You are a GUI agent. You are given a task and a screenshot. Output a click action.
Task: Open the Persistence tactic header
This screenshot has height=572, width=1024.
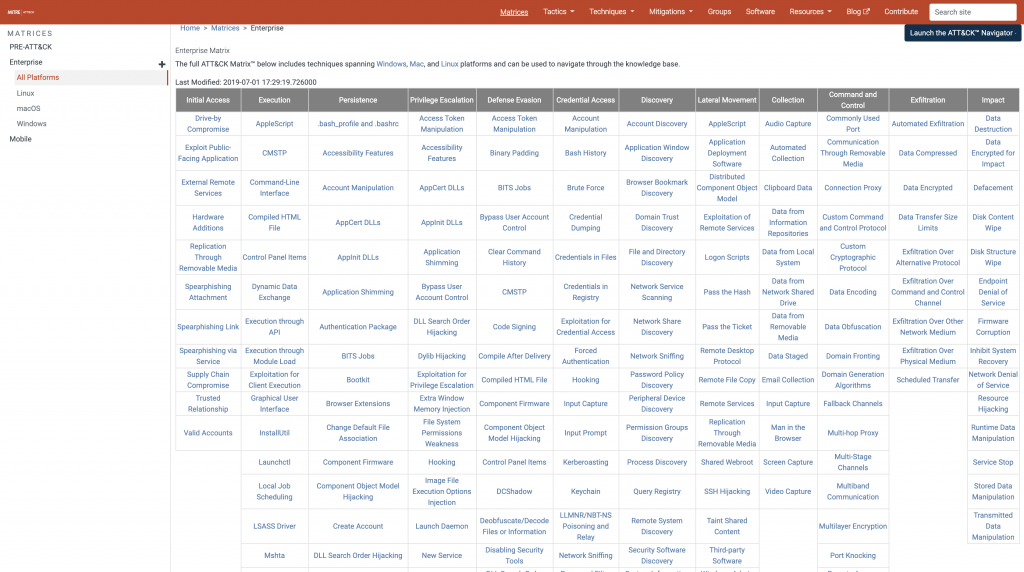358,100
